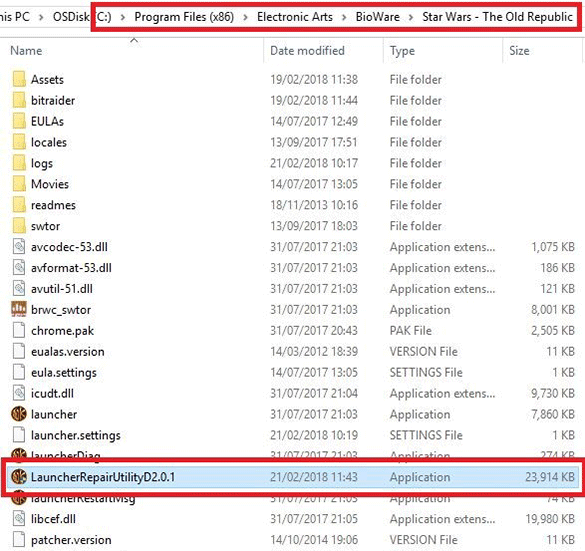Screen dimensions: 585x551
Task: Expand the chevron before OSDisk (C:)
Action: pos(41,18)
